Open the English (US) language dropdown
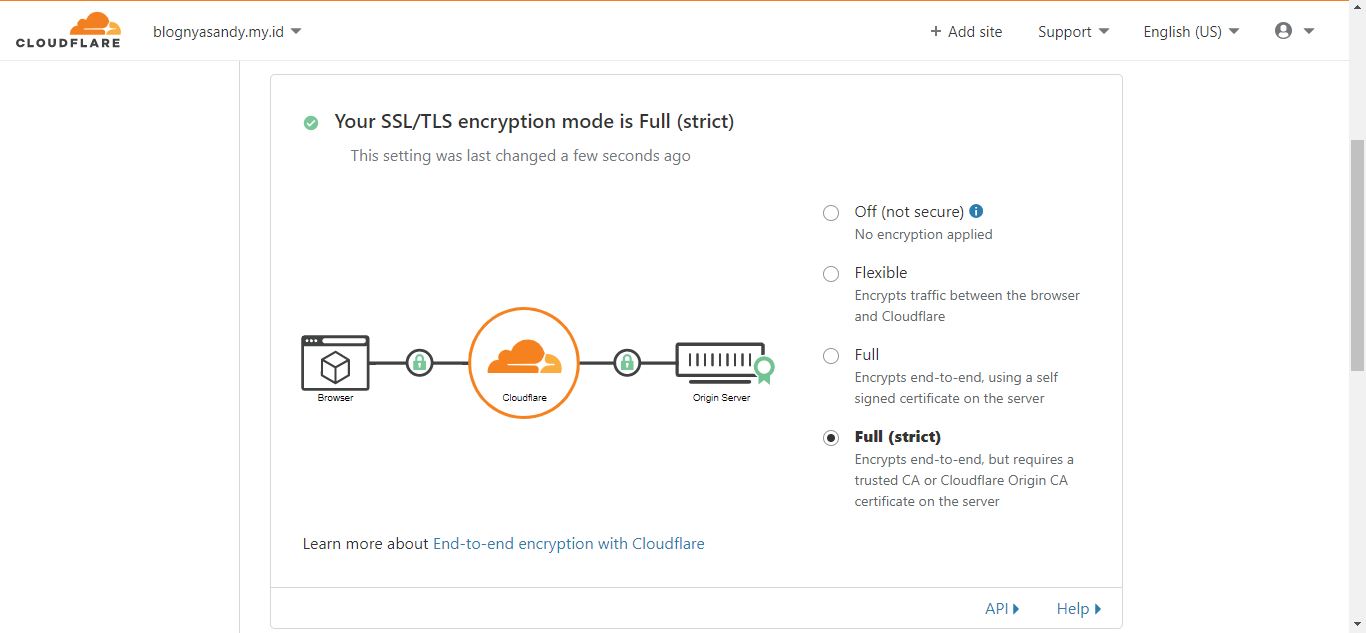The image size is (1366, 633). [x=1191, y=31]
